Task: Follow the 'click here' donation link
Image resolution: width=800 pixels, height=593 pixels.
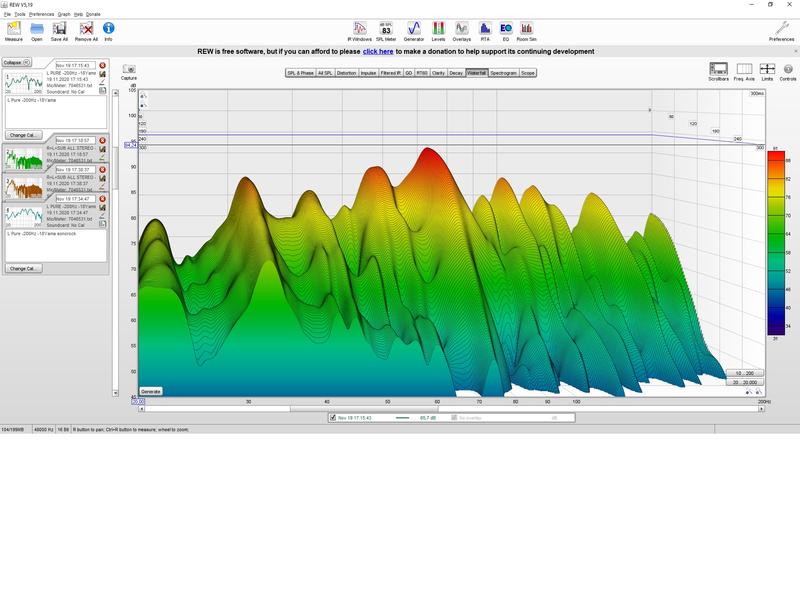Action: coord(378,51)
